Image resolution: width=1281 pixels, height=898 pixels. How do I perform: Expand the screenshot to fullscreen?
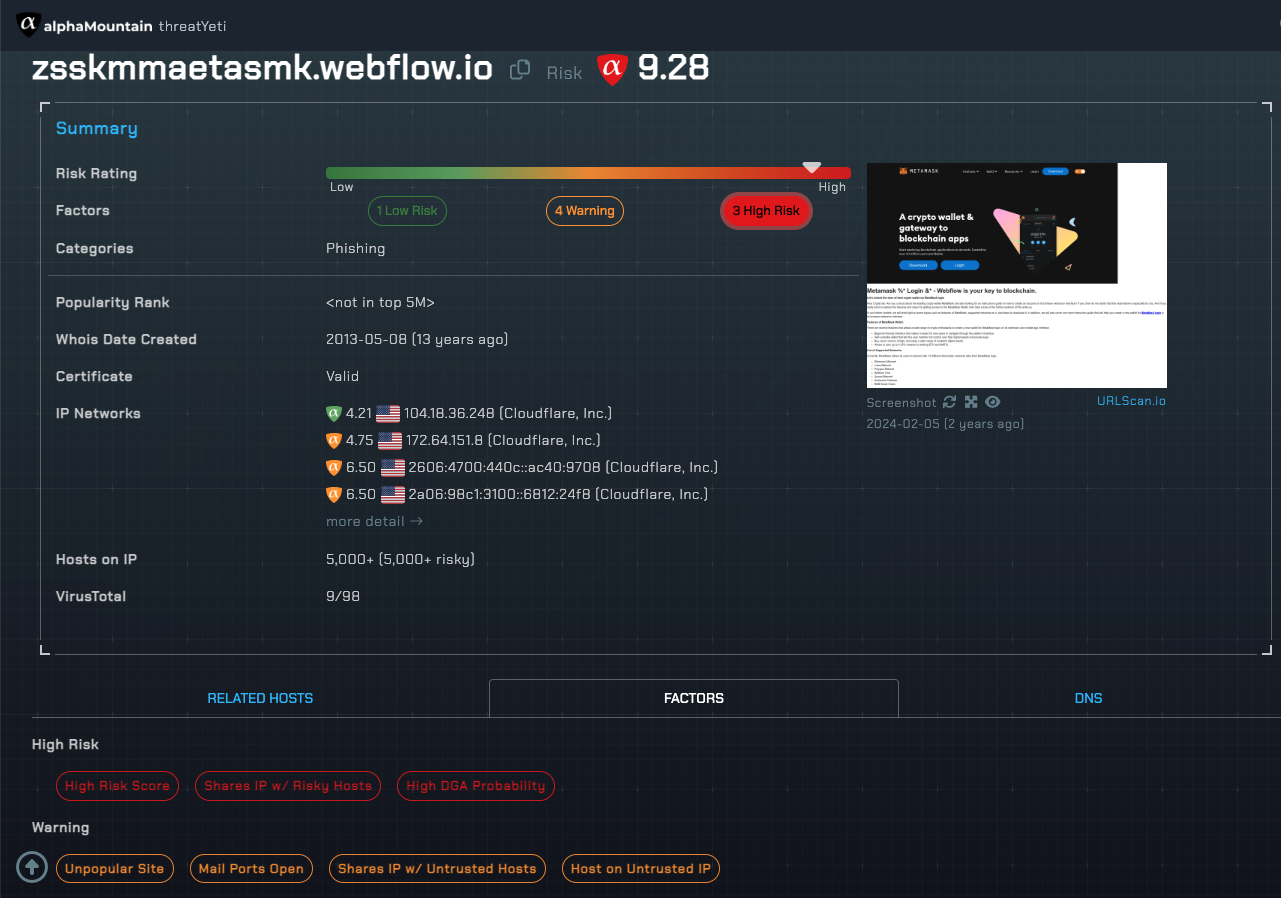coord(971,402)
